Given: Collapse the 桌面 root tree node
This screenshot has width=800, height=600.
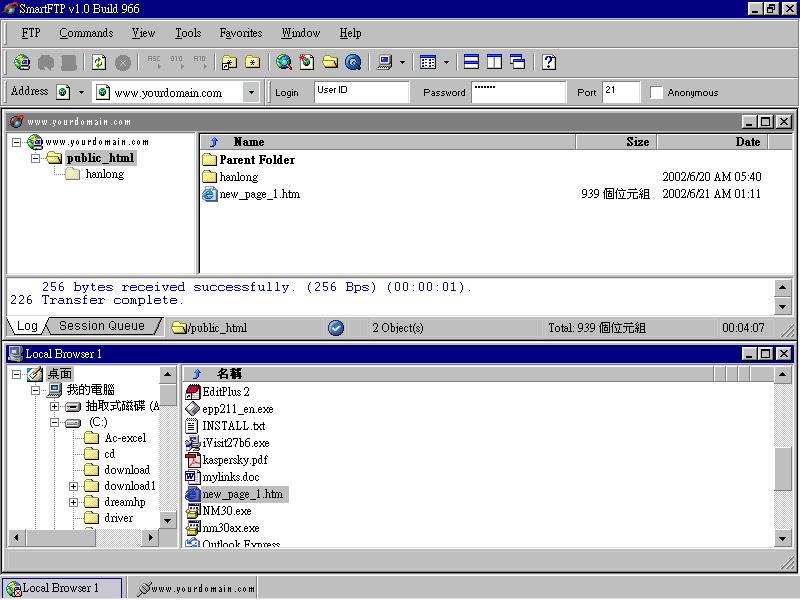Looking at the screenshot, I should coord(16,374).
